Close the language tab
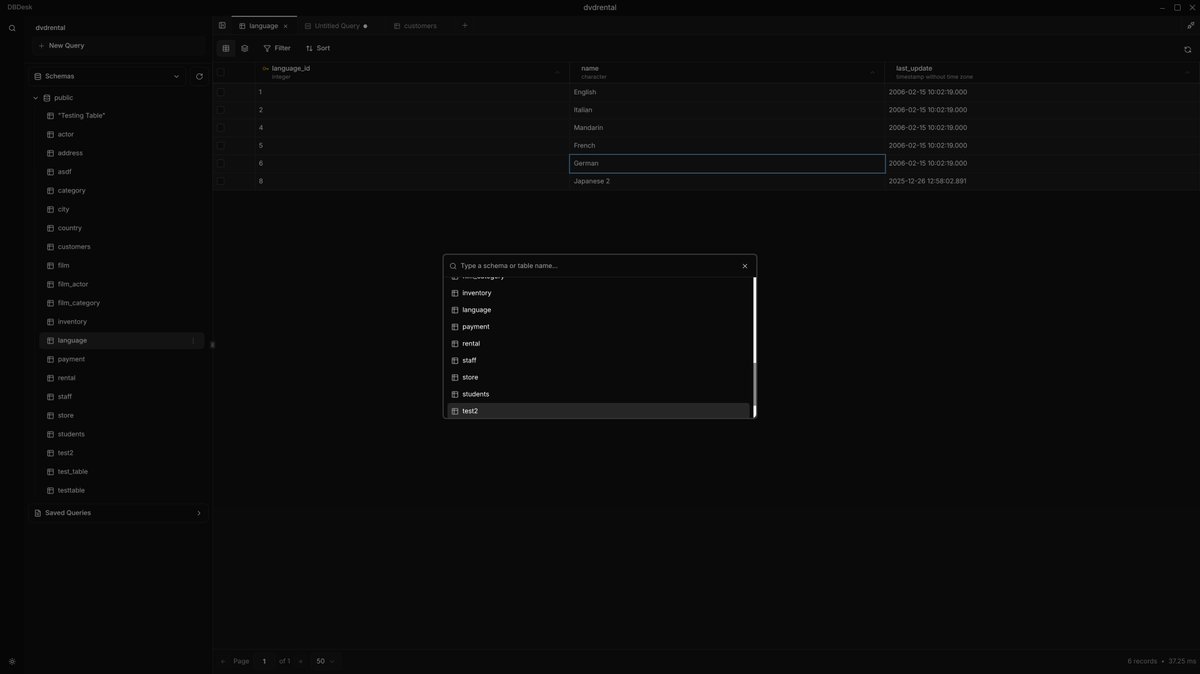 click(x=285, y=26)
